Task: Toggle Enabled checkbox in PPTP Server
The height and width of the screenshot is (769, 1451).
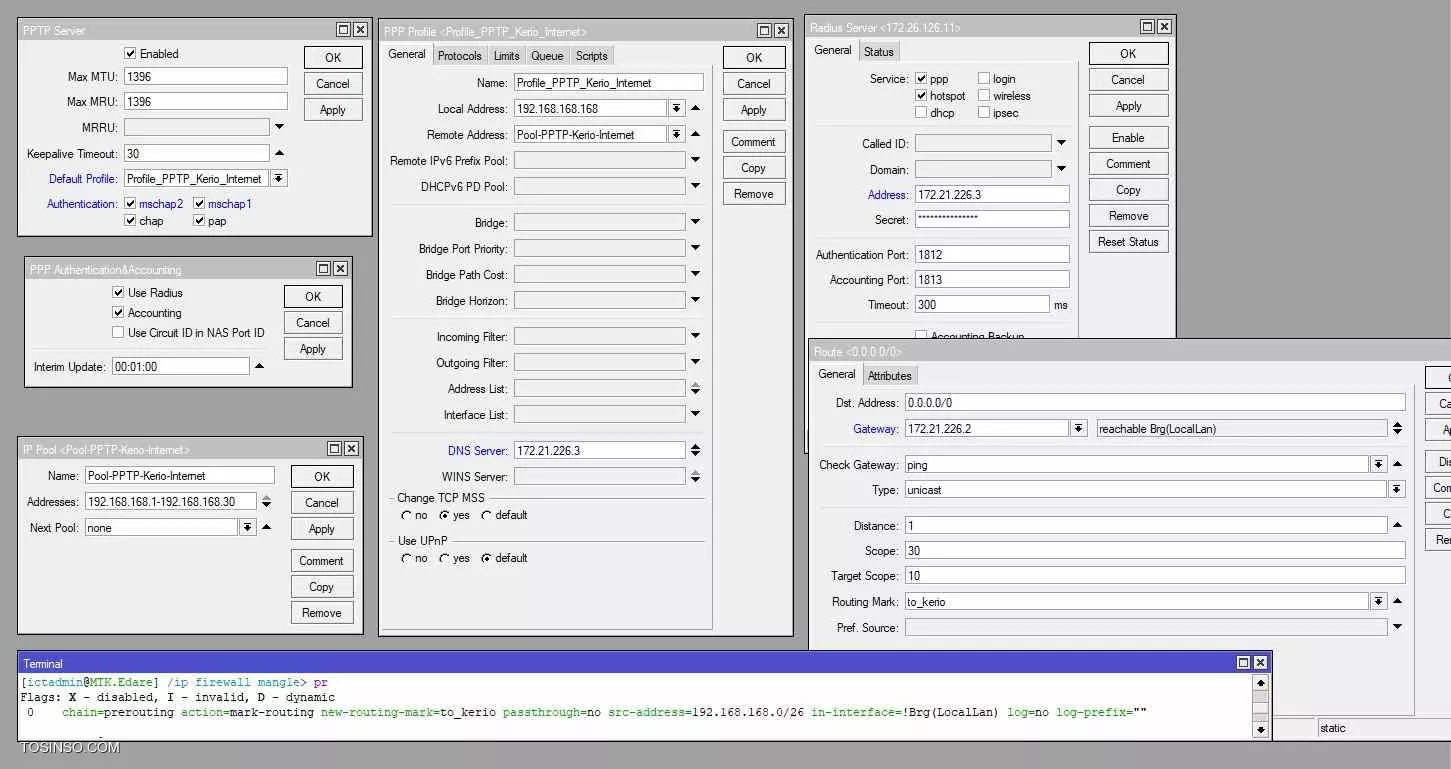Action: point(130,54)
